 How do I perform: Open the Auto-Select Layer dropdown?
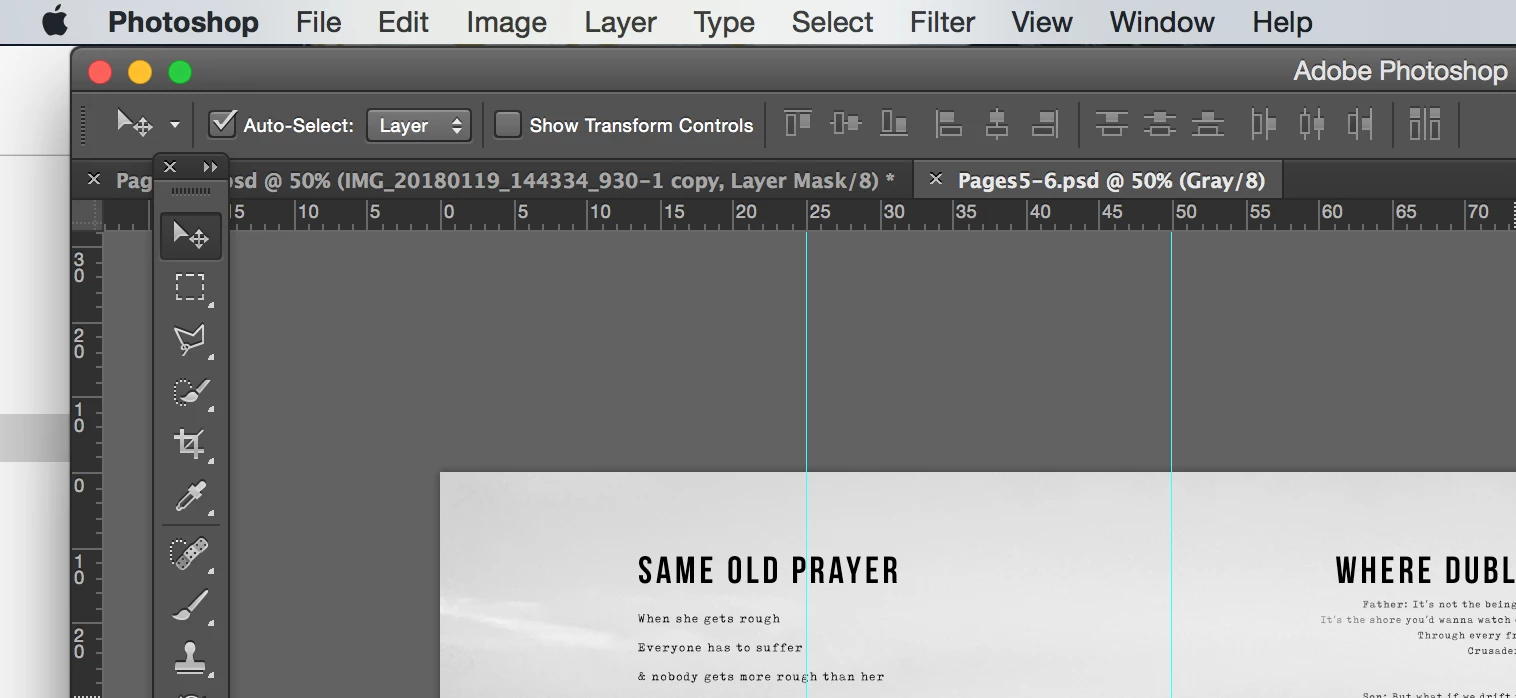pos(418,125)
